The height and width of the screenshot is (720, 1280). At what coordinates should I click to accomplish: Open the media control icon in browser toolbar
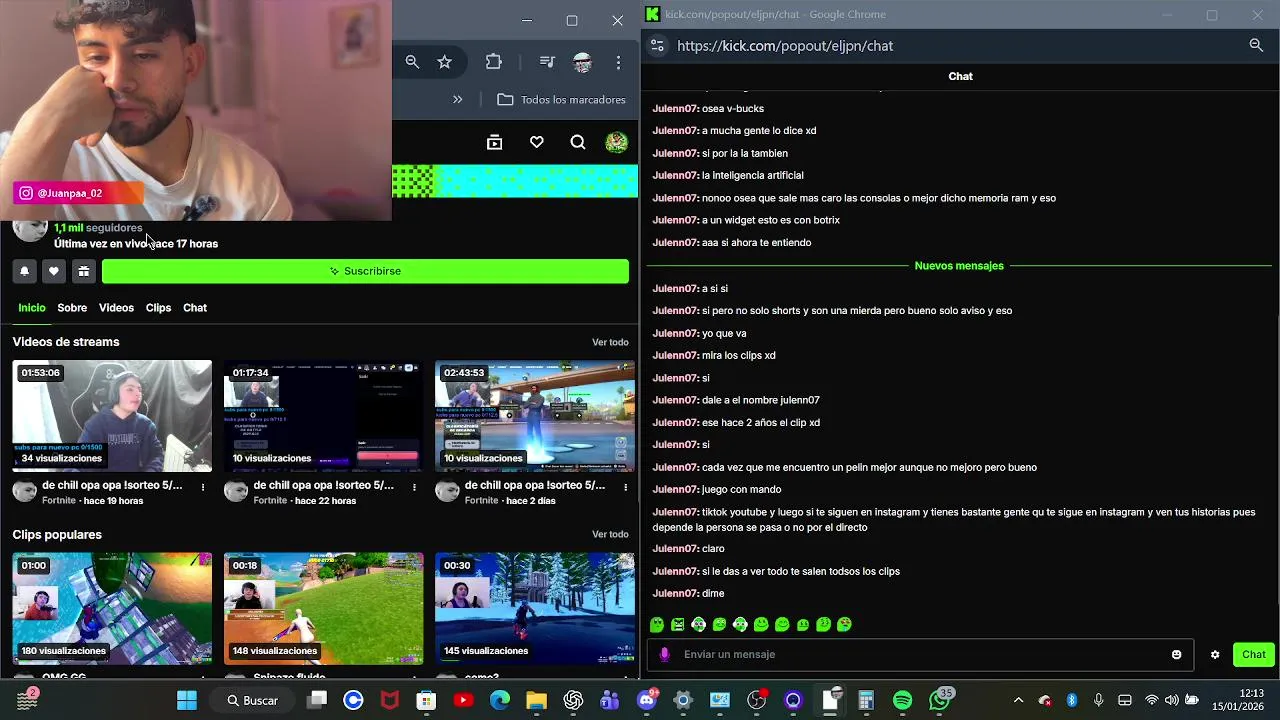click(x=547, y=62)
